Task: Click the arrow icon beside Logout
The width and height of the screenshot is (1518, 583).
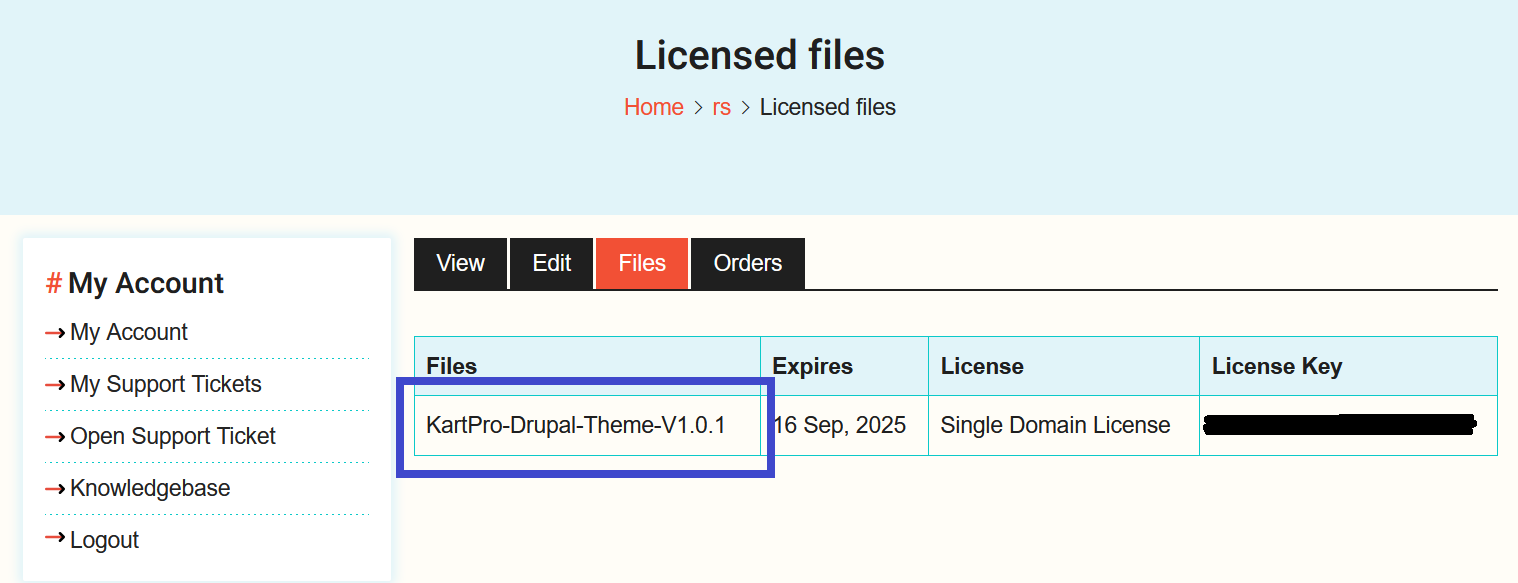Action: tap(55, 540)
